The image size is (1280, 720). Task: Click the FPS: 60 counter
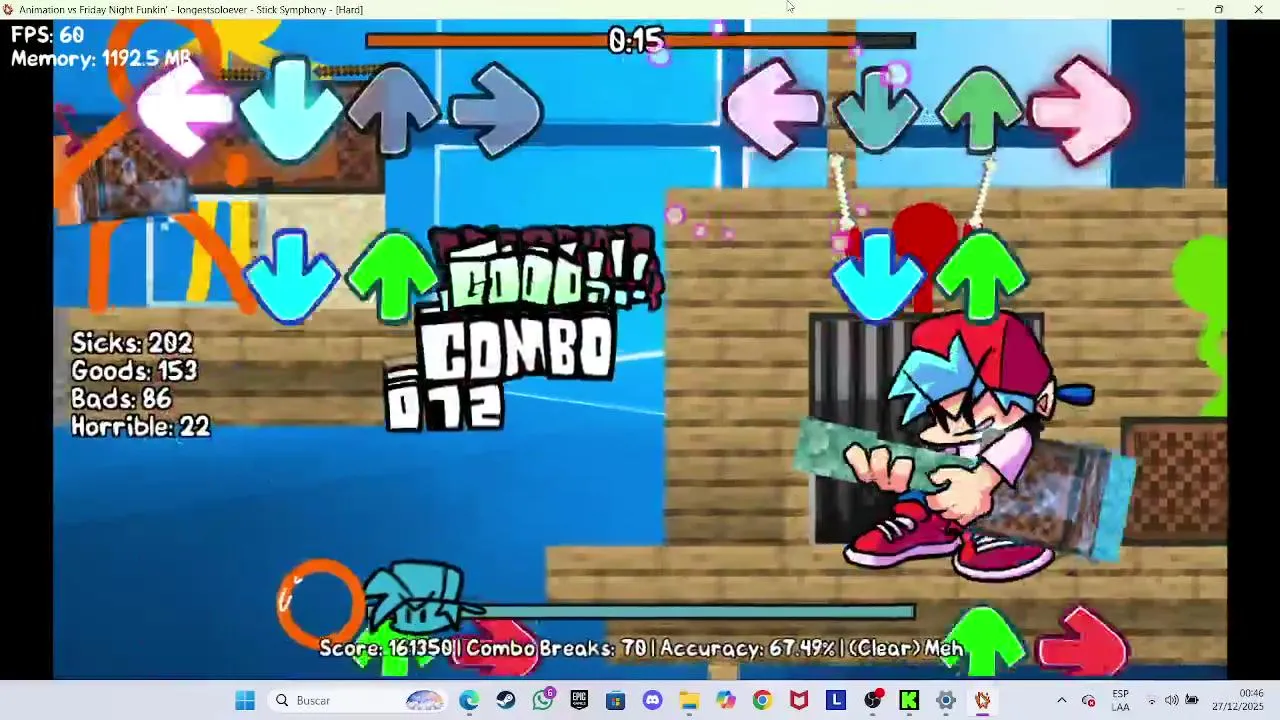(x=48, y=35)
